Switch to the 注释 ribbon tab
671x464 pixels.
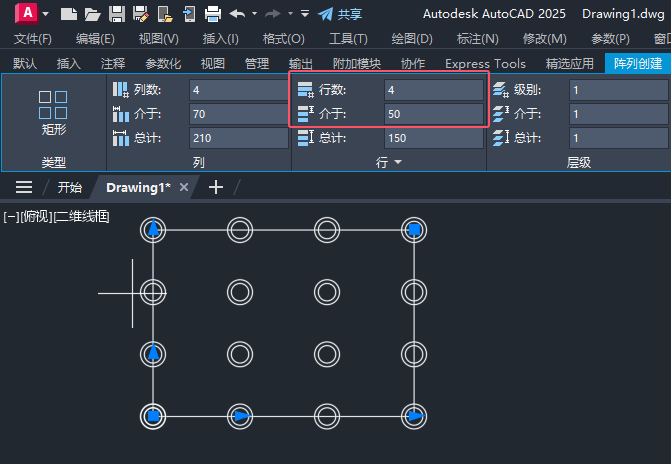(x=113, y=64)
